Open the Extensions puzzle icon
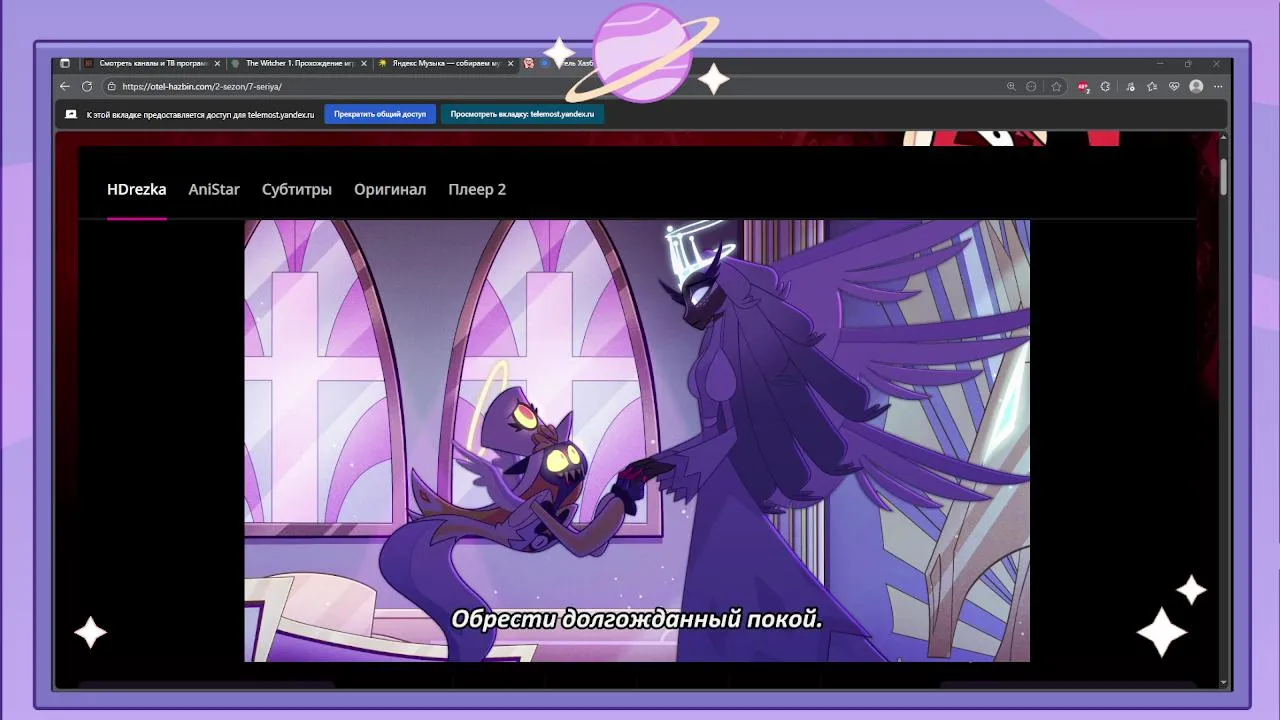Image resolution: width=1280 pixels, height=720 pixels. click(x=1105, y=87)
